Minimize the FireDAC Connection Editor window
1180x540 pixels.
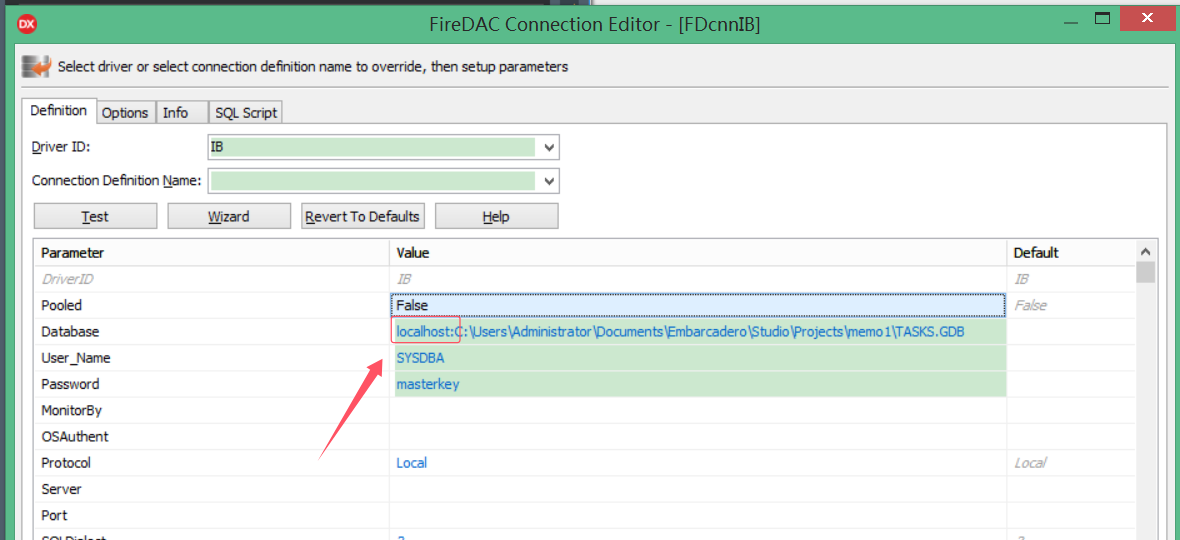click(x=1072, y=21)
